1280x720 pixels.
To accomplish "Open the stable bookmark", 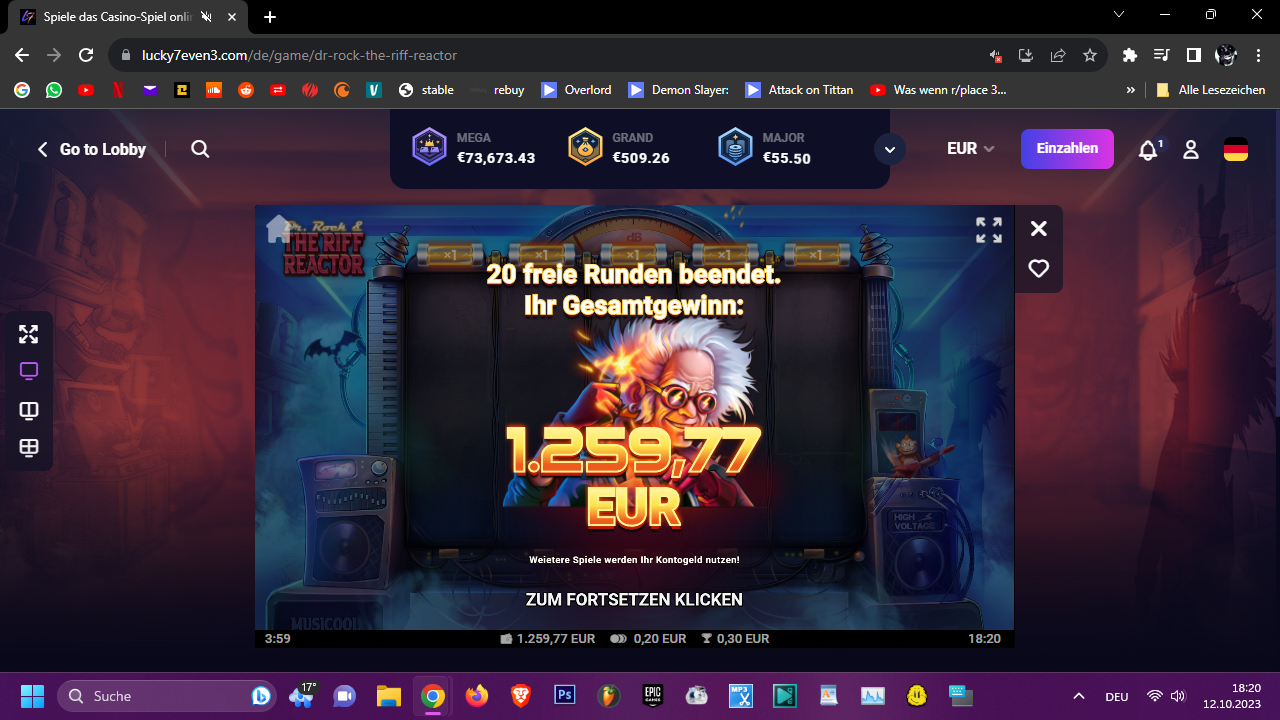I will [426, 90].
